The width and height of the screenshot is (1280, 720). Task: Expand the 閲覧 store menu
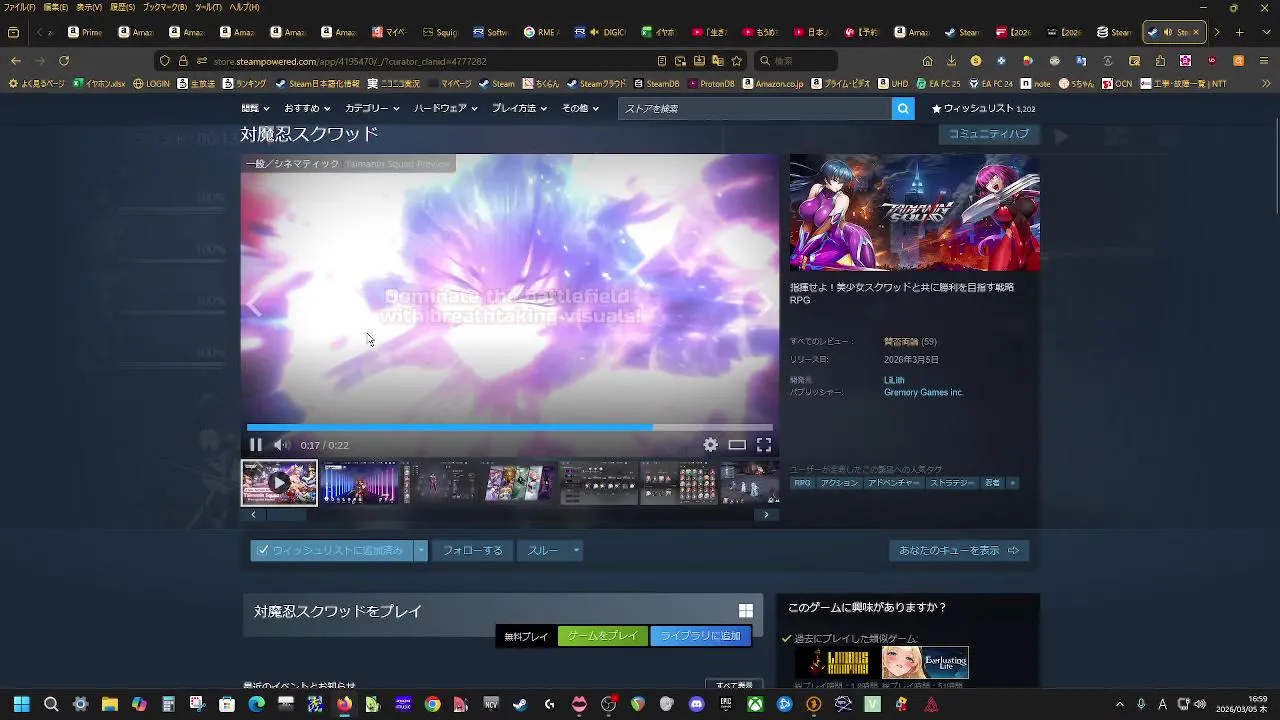(x=254, y=108)
